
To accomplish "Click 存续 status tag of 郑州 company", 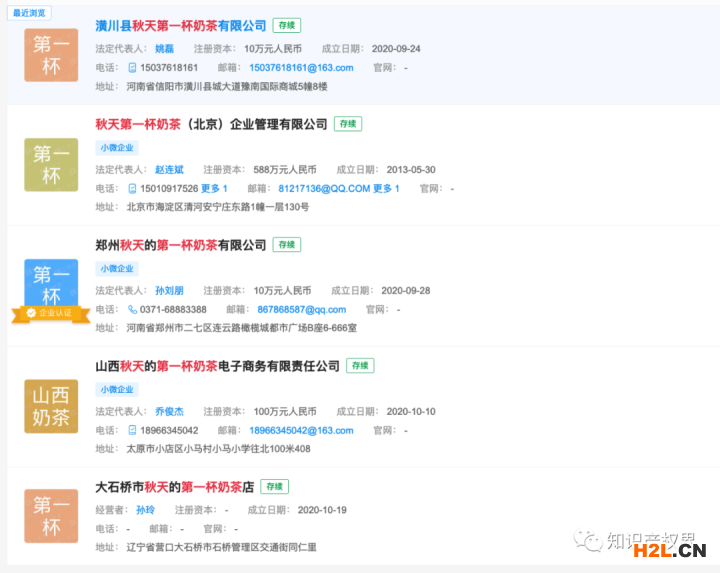I will (x=287, y=245).
